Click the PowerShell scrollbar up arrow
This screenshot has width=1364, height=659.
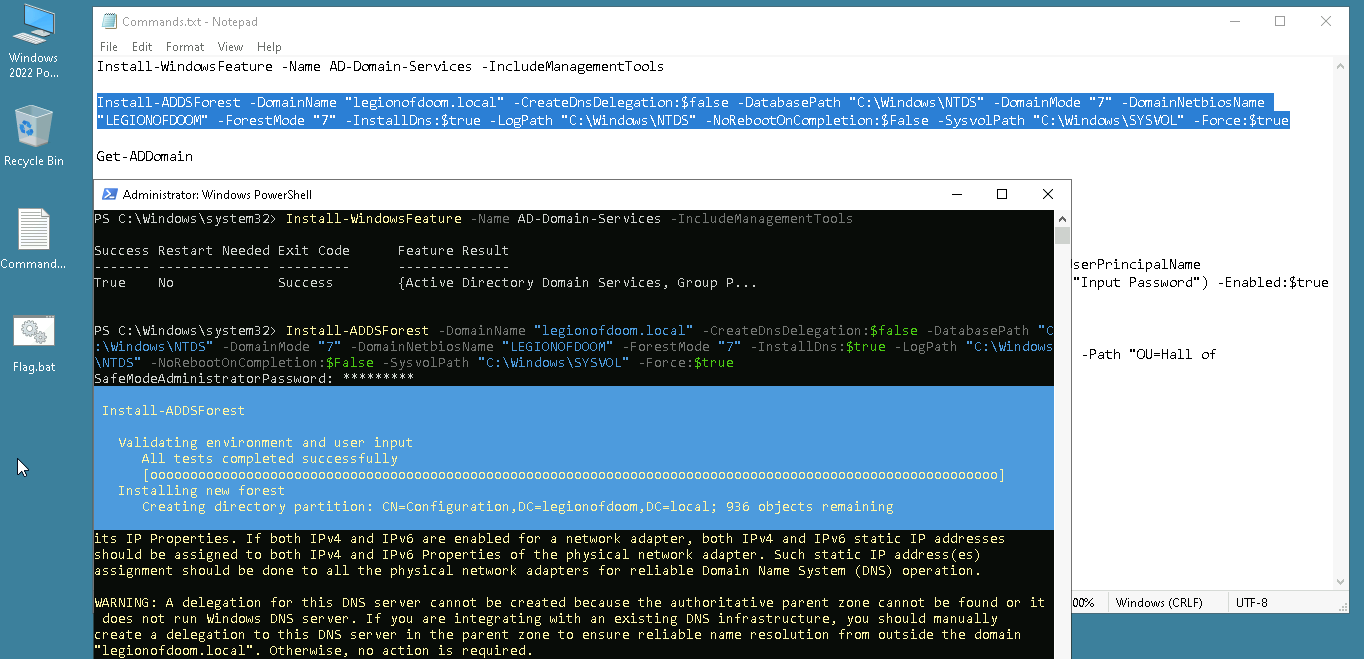(x=1062, y=219)
